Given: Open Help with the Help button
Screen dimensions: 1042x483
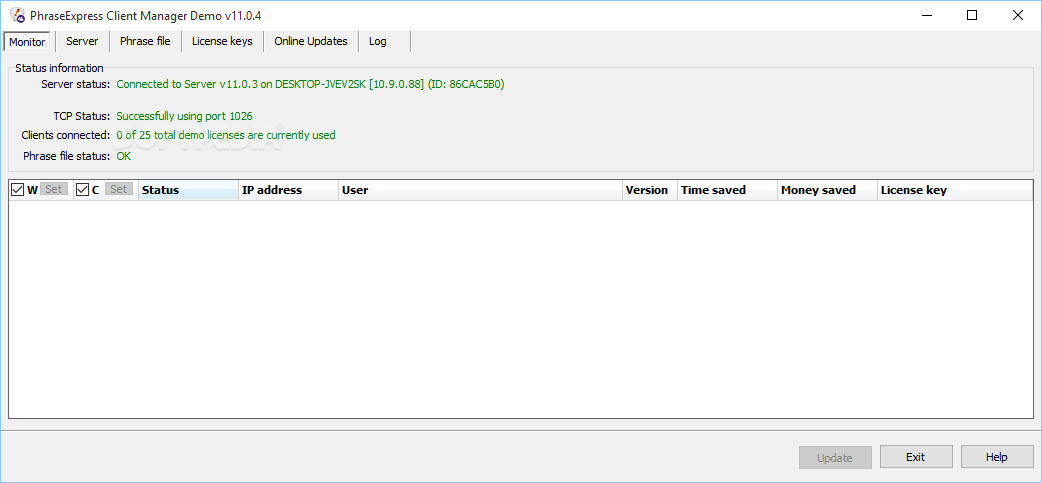Looking at the screenshot, I should point(997,457).
